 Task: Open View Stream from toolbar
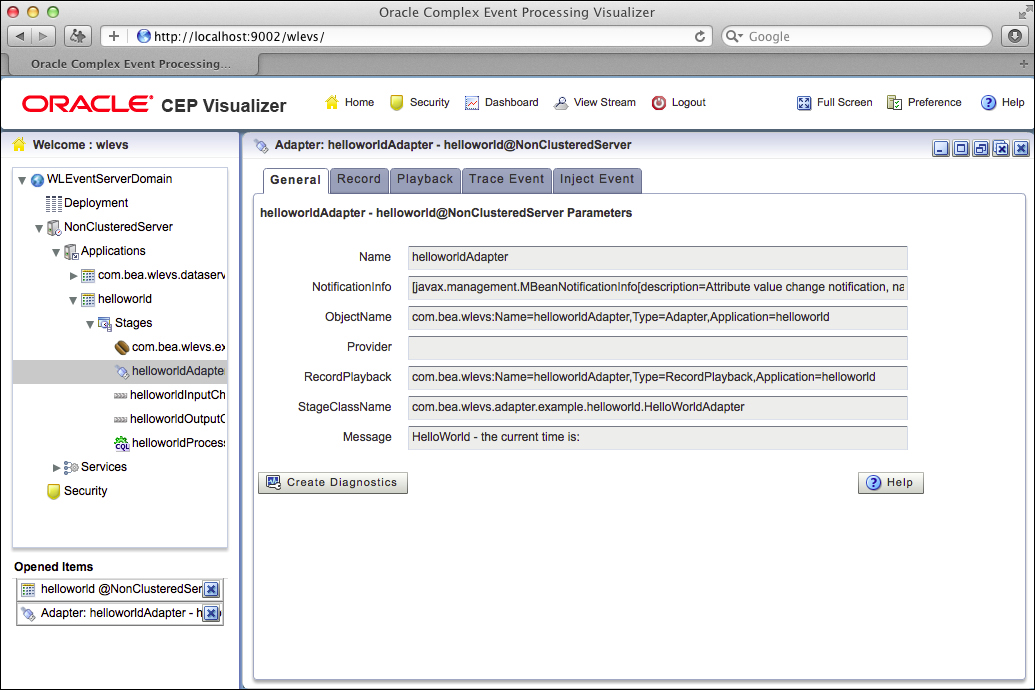pyautogui.click(x=561, y=103)
